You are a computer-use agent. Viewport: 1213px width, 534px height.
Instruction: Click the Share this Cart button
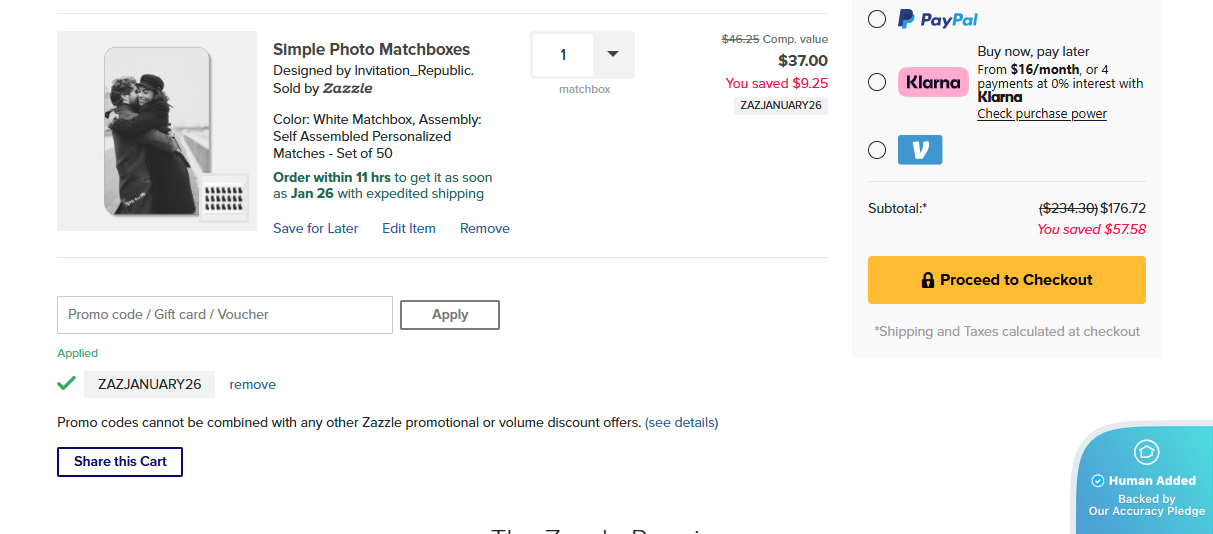pos(120,462)
